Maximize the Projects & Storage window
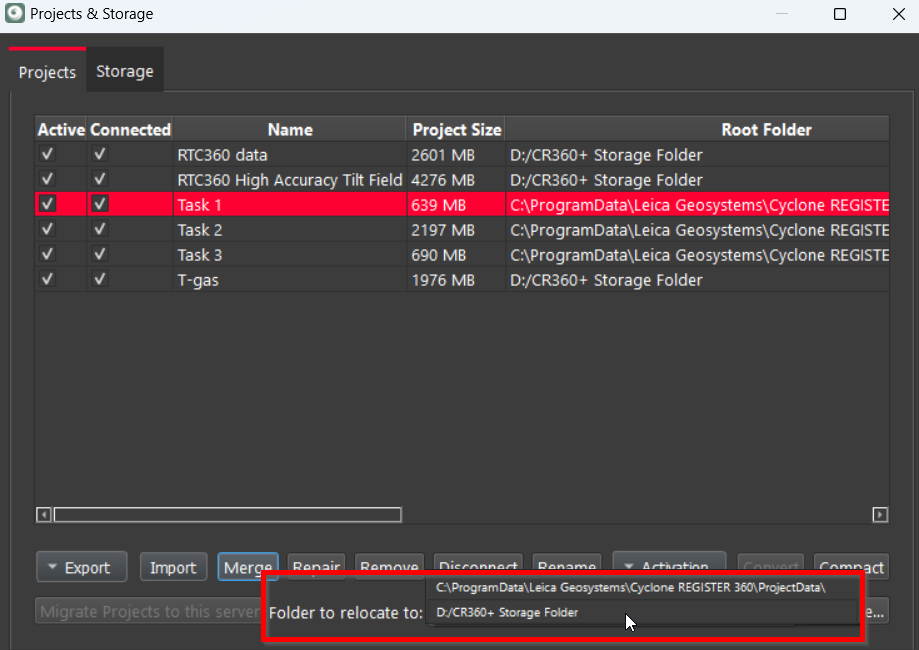Screen dimensions: 919x650 (840, 15)
